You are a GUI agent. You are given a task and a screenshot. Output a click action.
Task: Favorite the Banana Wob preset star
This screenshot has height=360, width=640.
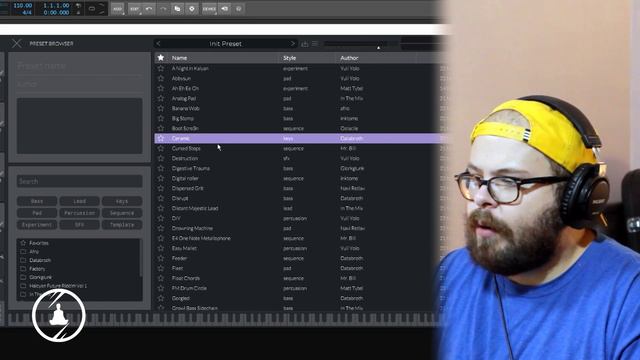pyautogui.click(x=161, y=109)
